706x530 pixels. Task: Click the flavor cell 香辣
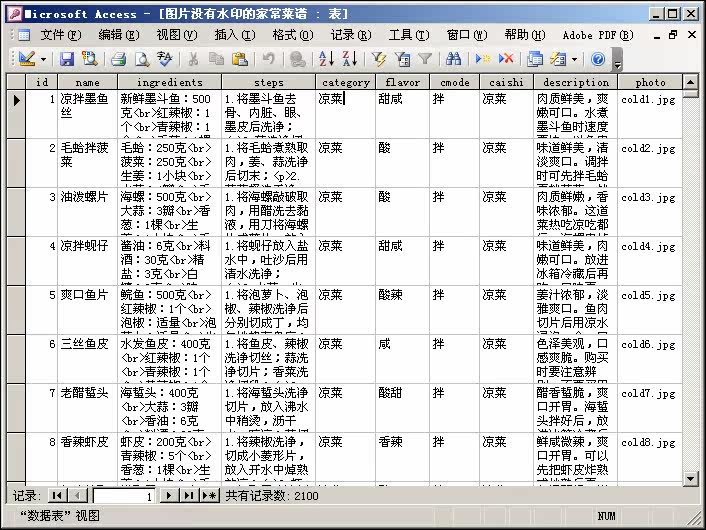coord(402,457)
